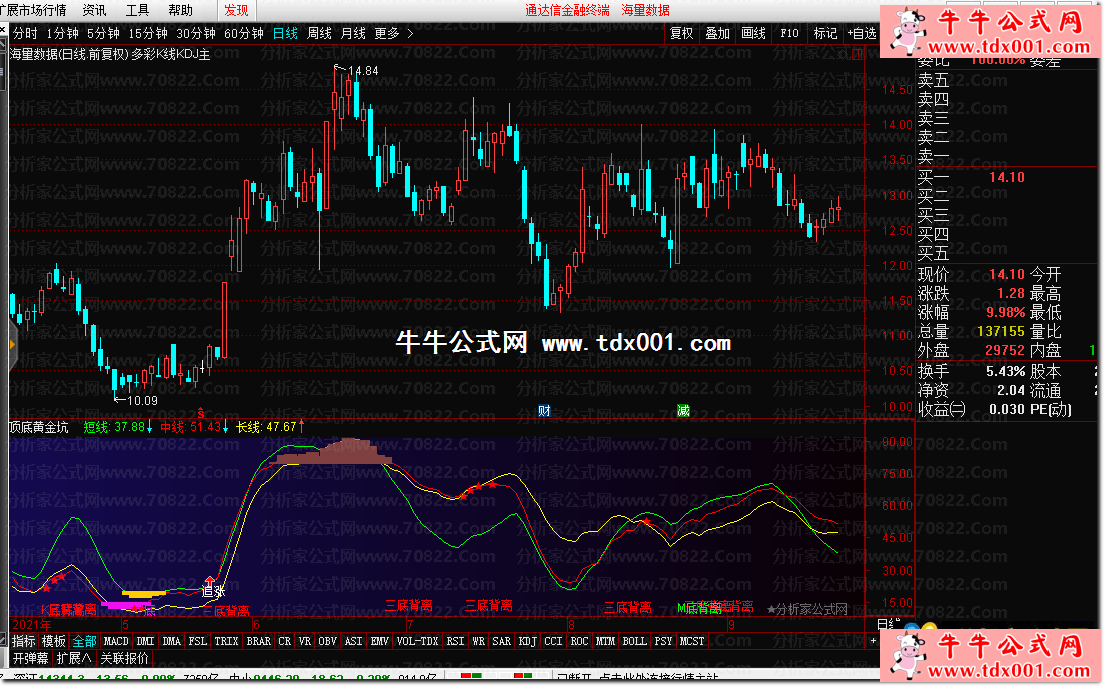Viewport: 1106px width, 687px height.
Task: Expand 更多 period options
Action: 394,33
